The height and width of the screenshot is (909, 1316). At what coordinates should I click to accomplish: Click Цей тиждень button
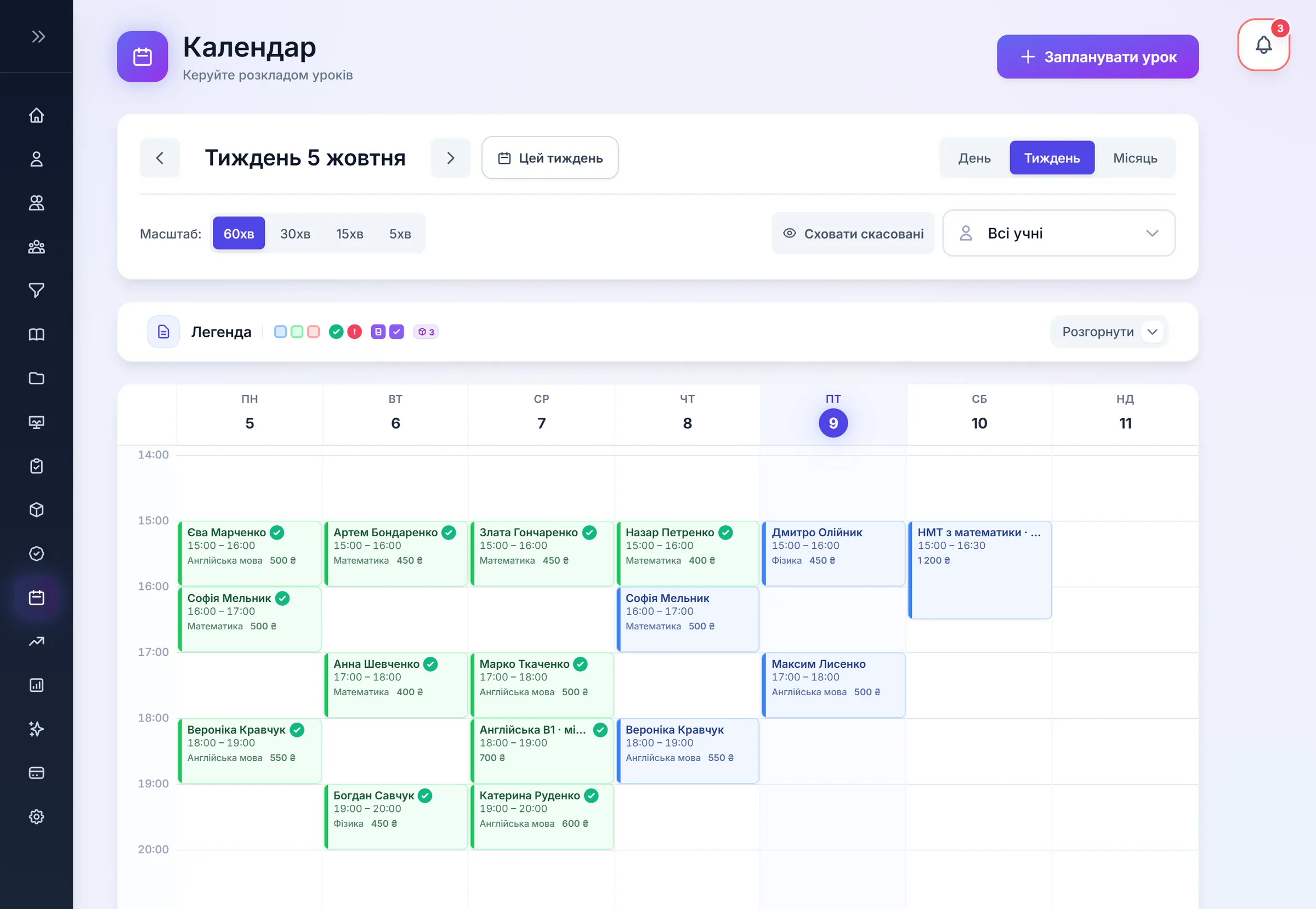click(x=550, y=158)
